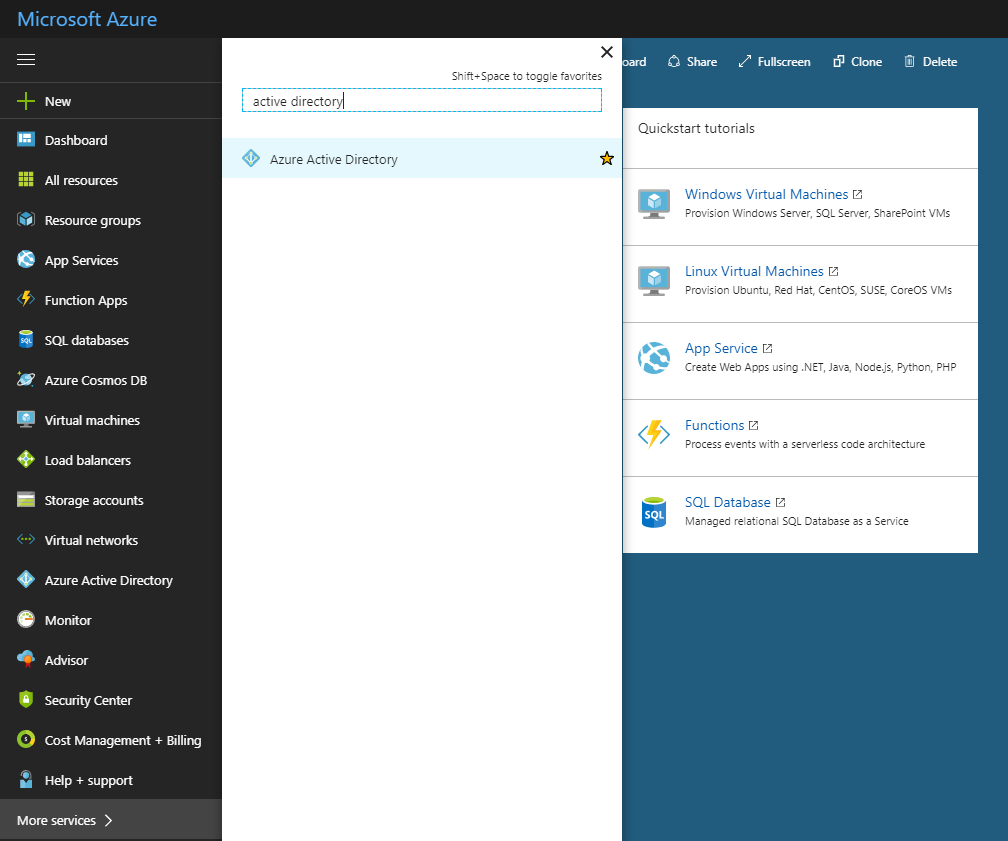Screen dimensions: 1008x841
Task: Expand More services at sidebar bottom
Action: [x=111, y=820]
